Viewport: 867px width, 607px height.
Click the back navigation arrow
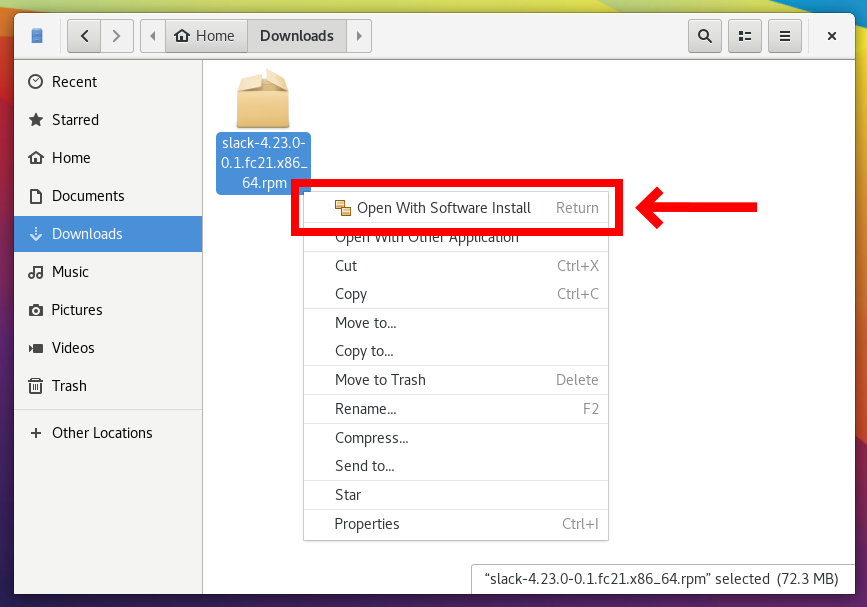pyautogui.click(x=84, y=36)
